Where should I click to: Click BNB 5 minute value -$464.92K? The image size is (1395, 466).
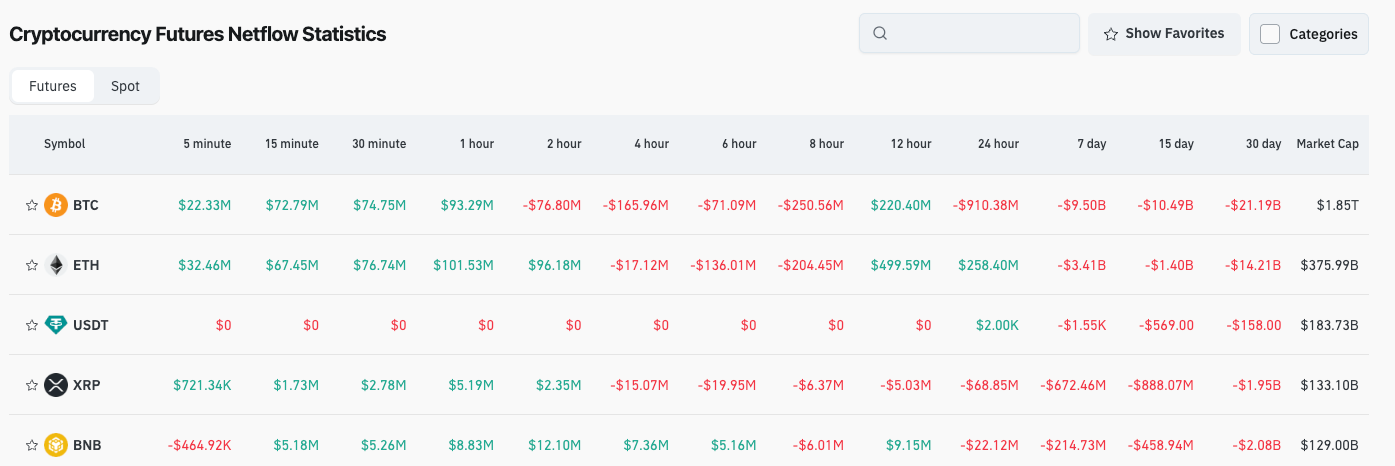200,445
